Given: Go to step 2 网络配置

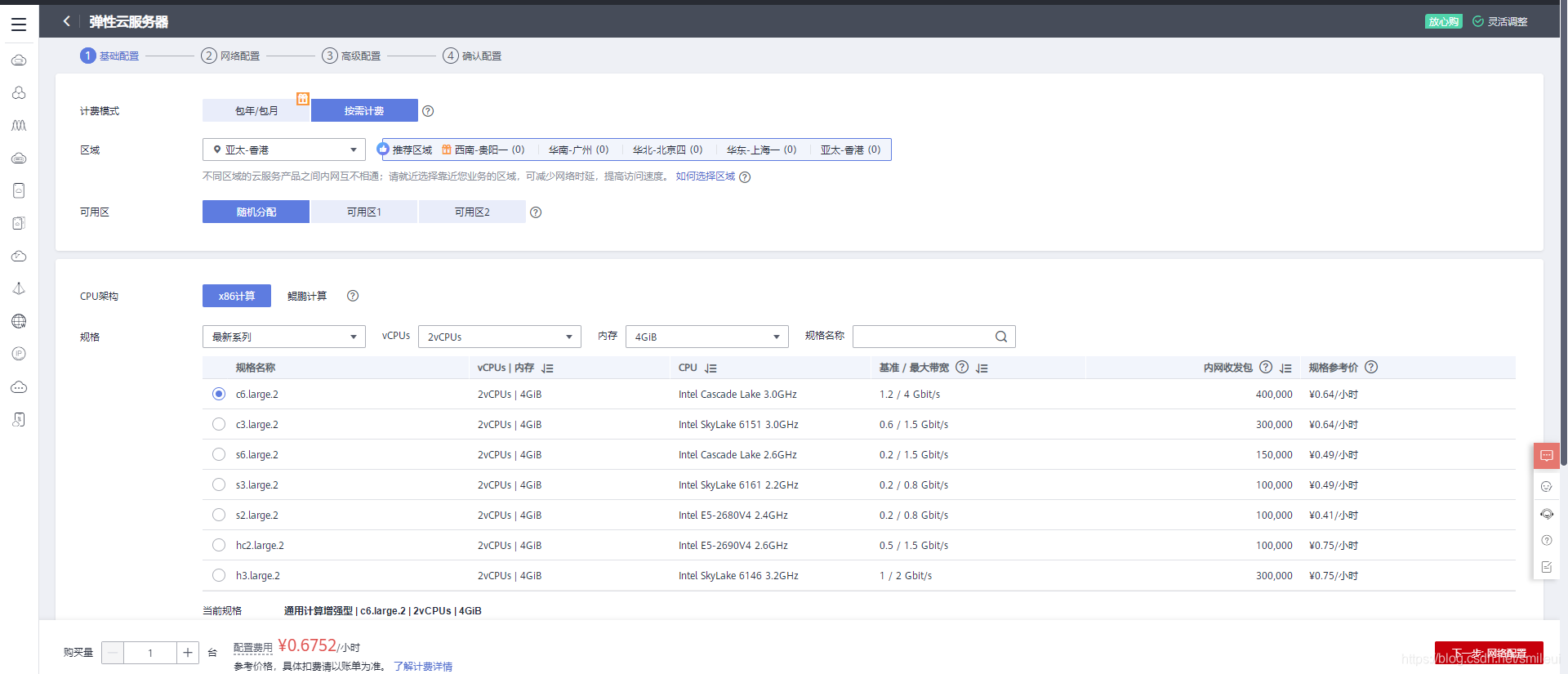Looking at the screenshot, I should pos(231,56).
